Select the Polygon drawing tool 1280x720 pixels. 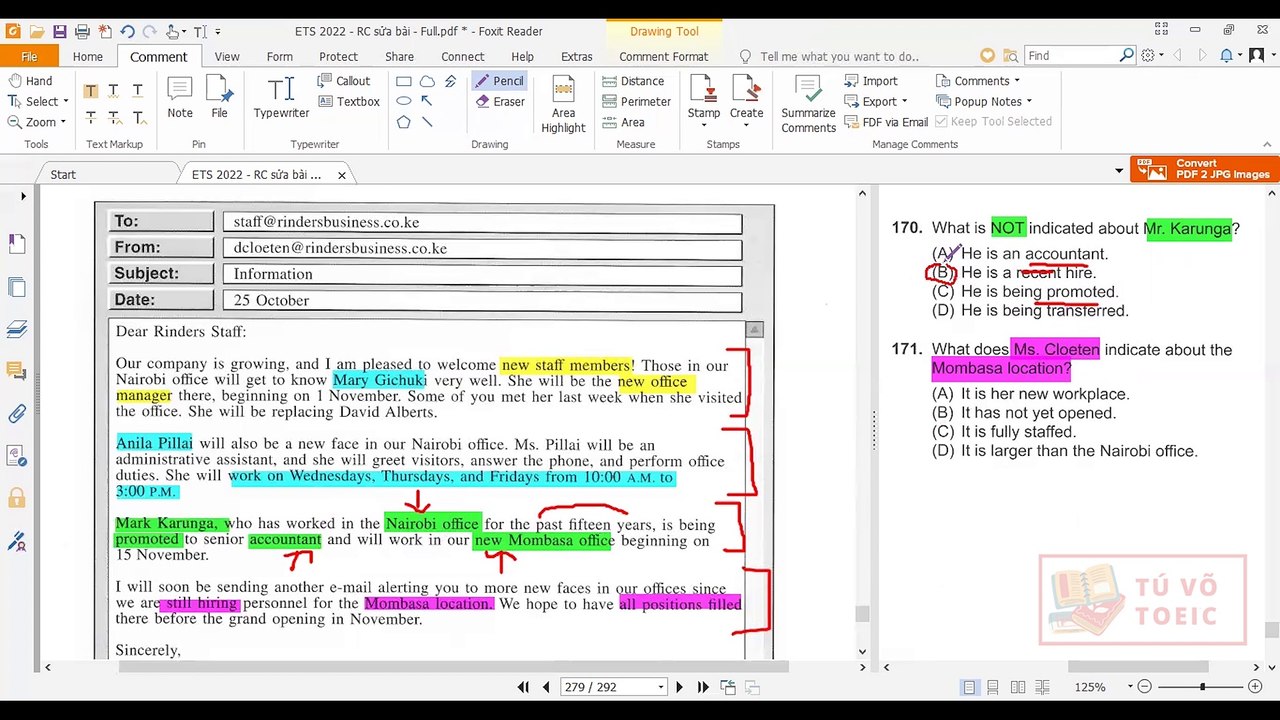click(404, 122)
